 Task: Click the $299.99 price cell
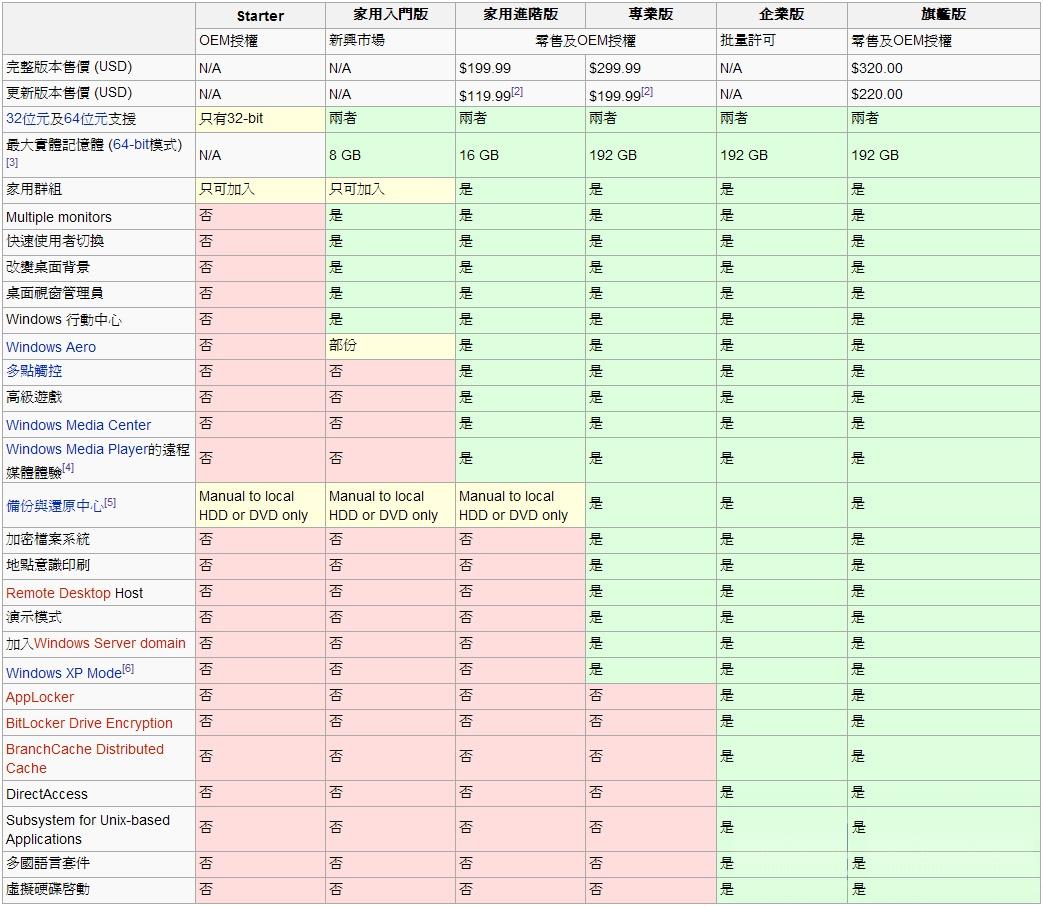point(651,68)
